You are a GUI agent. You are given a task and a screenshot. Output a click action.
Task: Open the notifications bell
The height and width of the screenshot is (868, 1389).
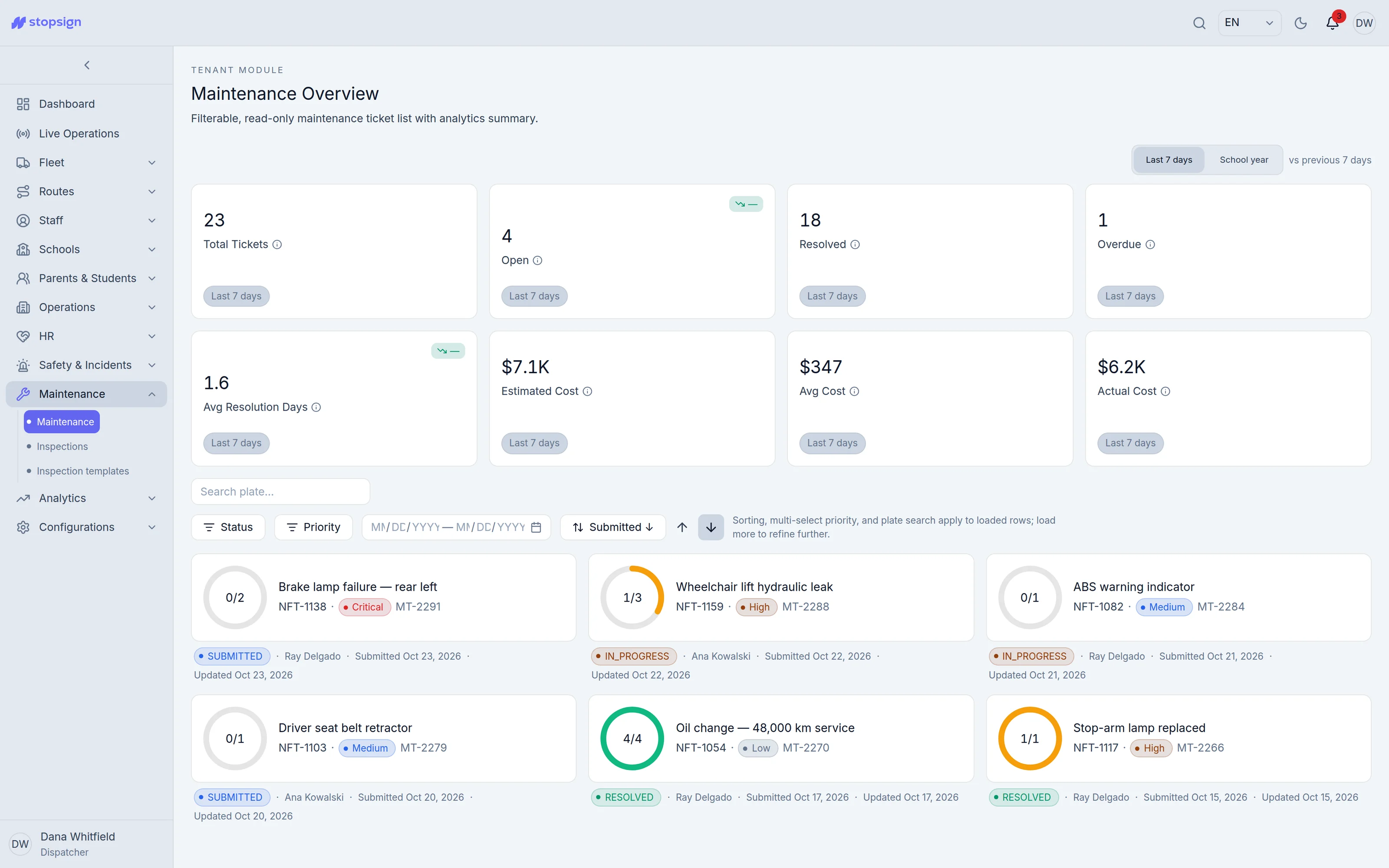click(1332, 23)
